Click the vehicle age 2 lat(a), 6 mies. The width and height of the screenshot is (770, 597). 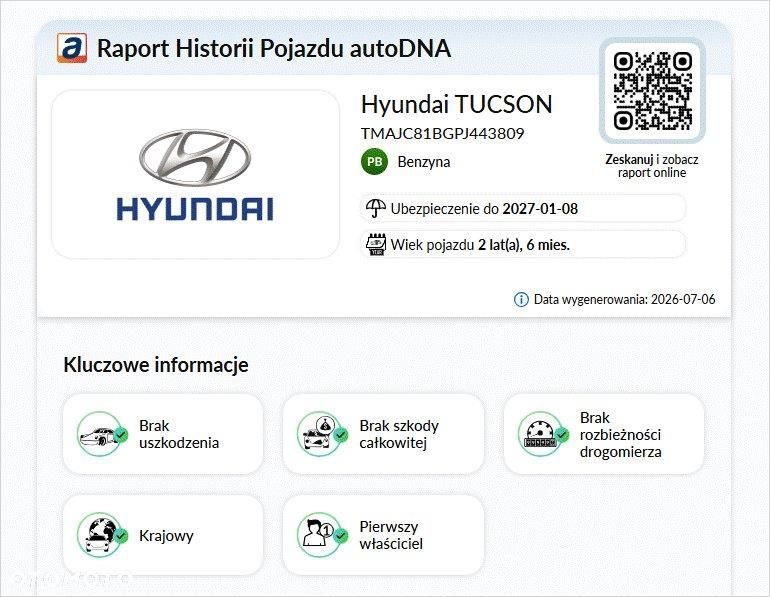point(523,244)
